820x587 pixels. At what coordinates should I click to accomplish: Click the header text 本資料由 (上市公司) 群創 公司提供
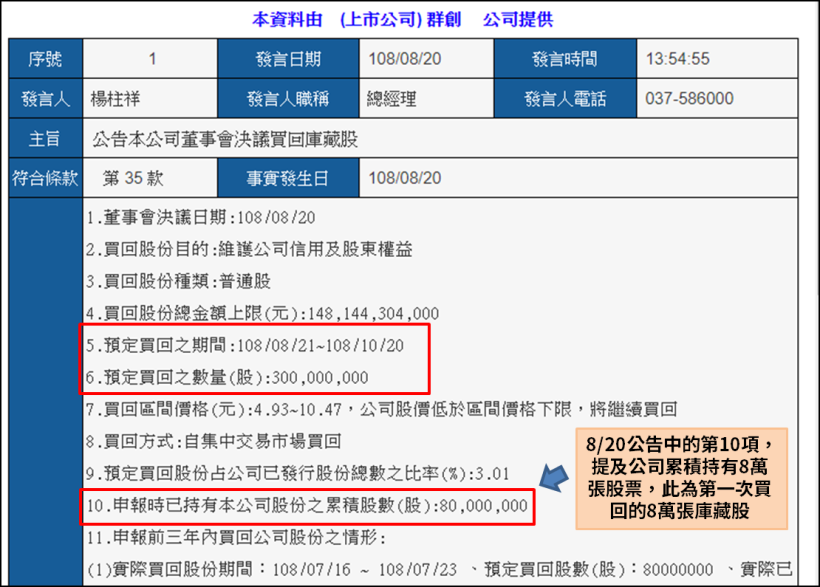pos(402,19)
